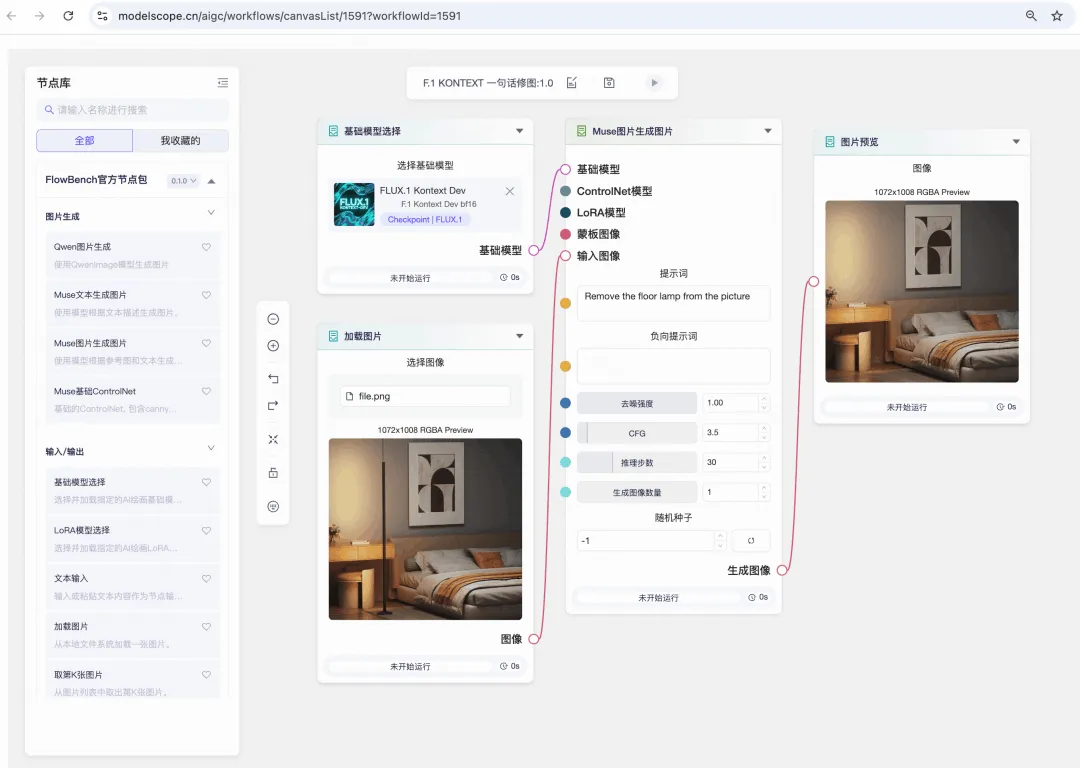The width and height of the screenshot is (1080, 768).
Task: Adjust the CFG slider
Action: (636, 433)
